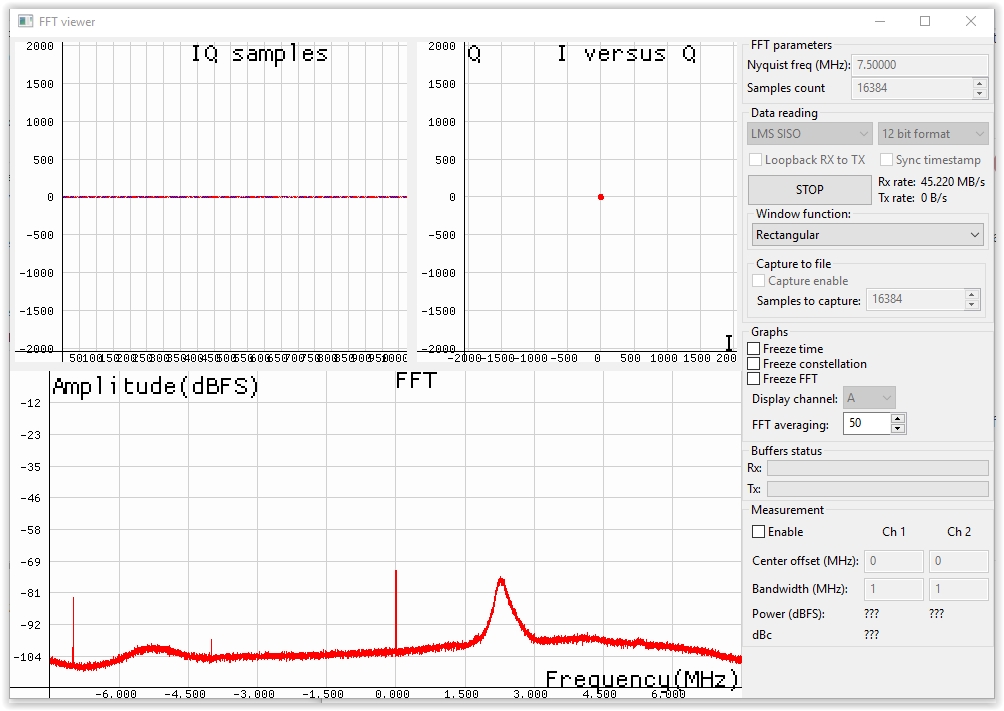This screenshot has width=1004, height=711.
Task: Decrease FFT averaging with the down arrow
Action: pos(898,429)
